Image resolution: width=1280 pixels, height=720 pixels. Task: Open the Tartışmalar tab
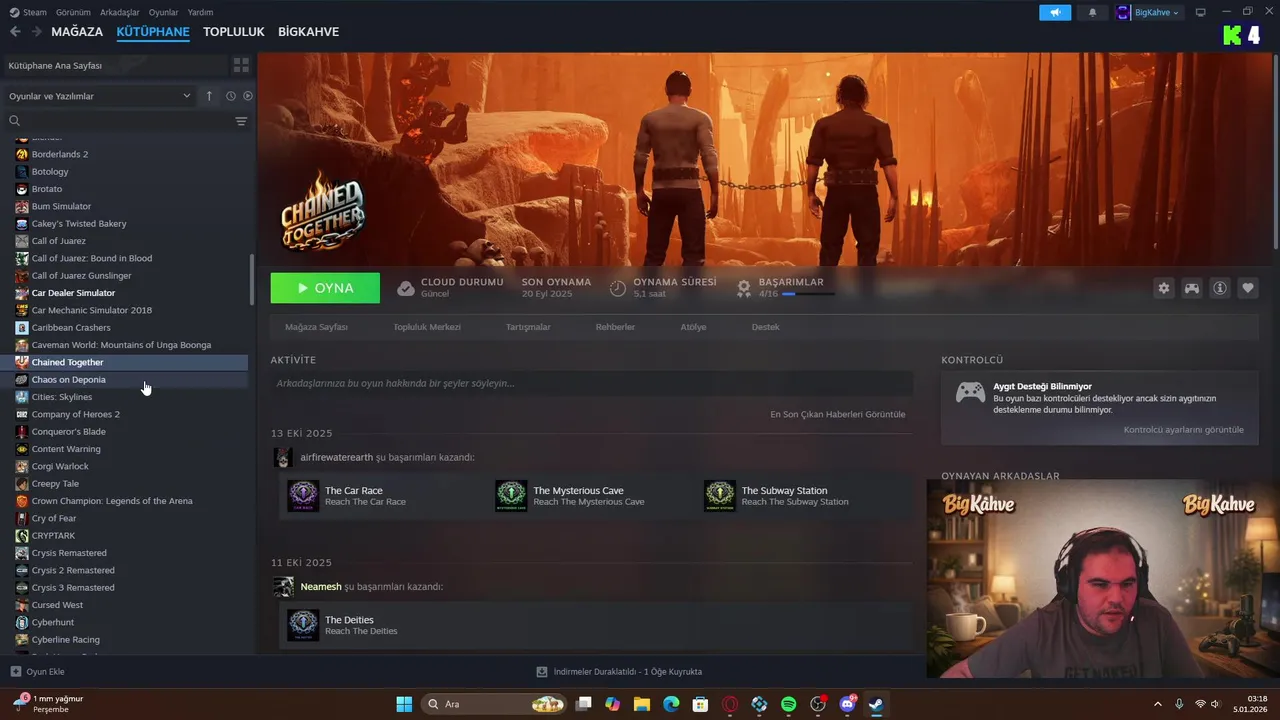(x=528, y=327)
